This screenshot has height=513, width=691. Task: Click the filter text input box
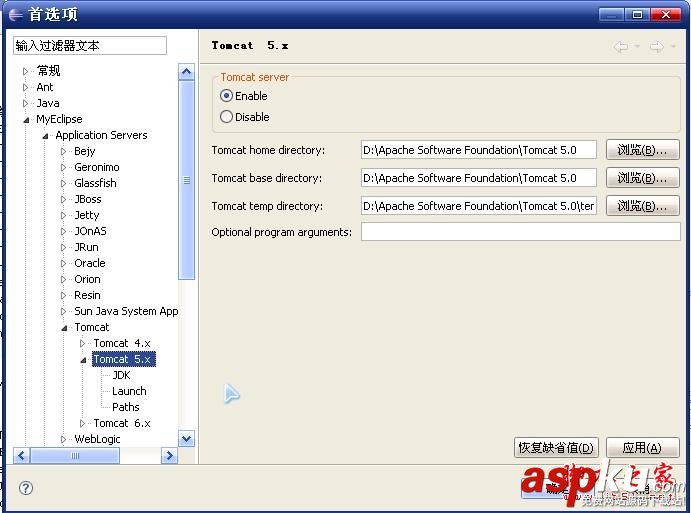coord(90,45)
